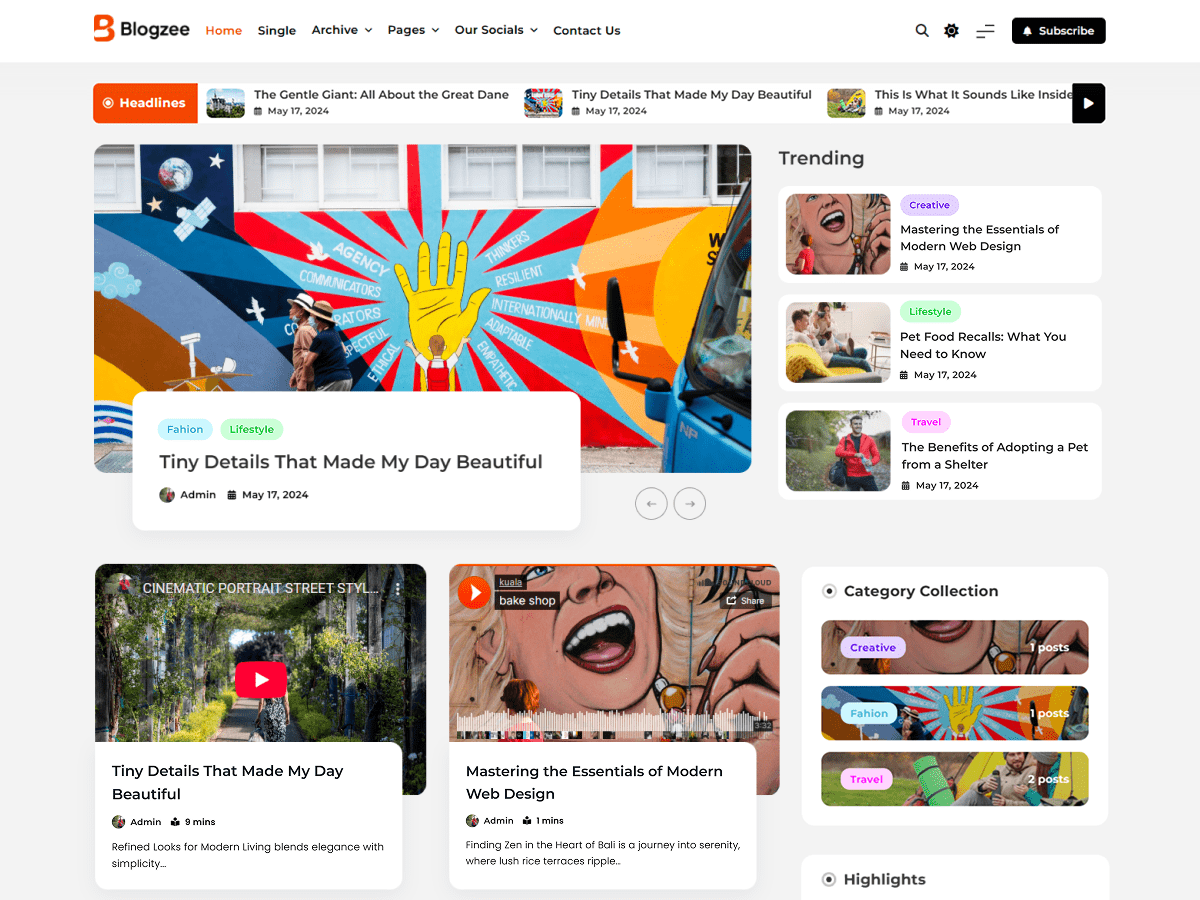This screenshot has width=1200, height=900.
Task: Open the search icon in the header
Action: click(x=921, y=30)
